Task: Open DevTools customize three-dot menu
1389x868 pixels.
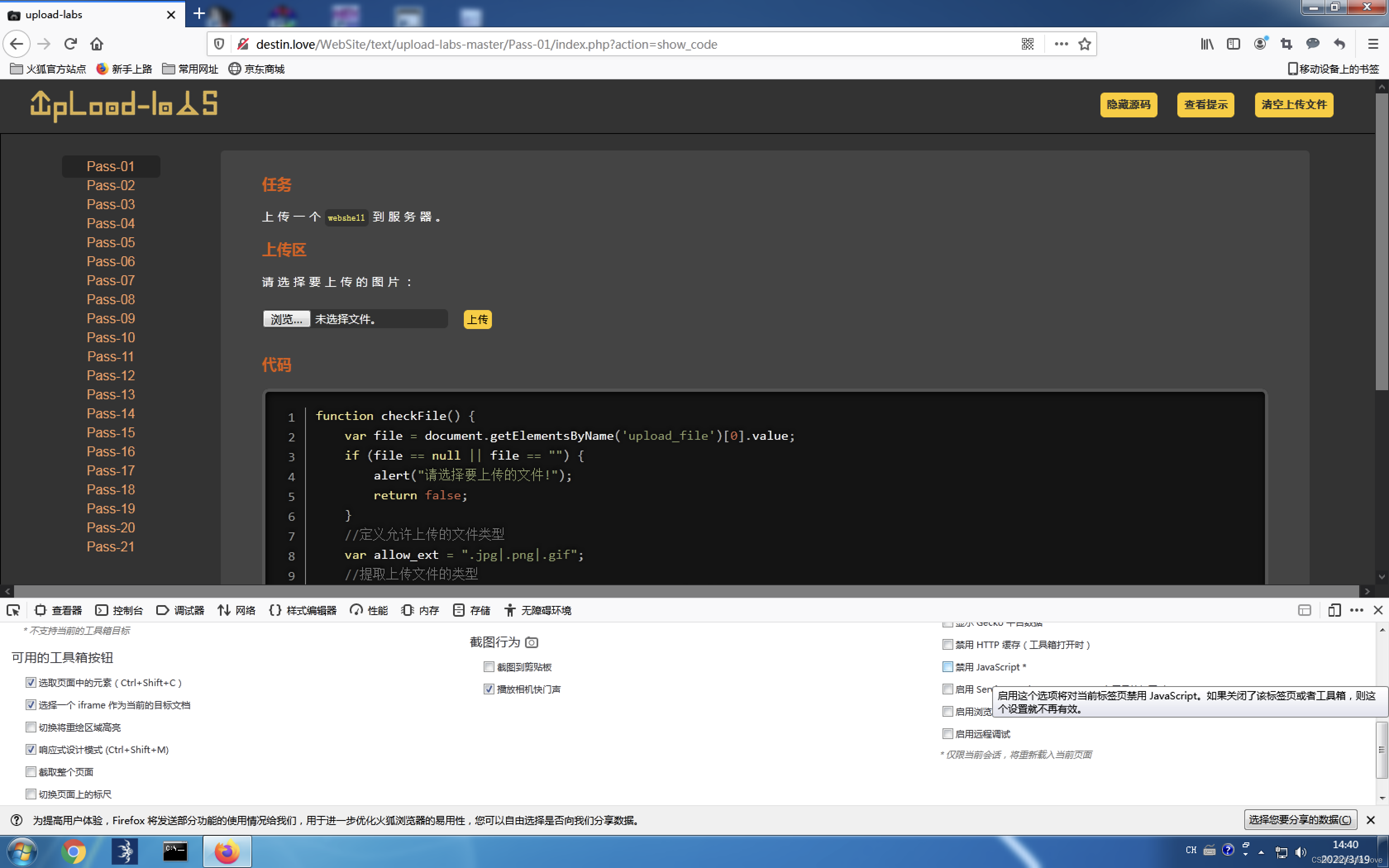Action: (x=1356, y=610)
